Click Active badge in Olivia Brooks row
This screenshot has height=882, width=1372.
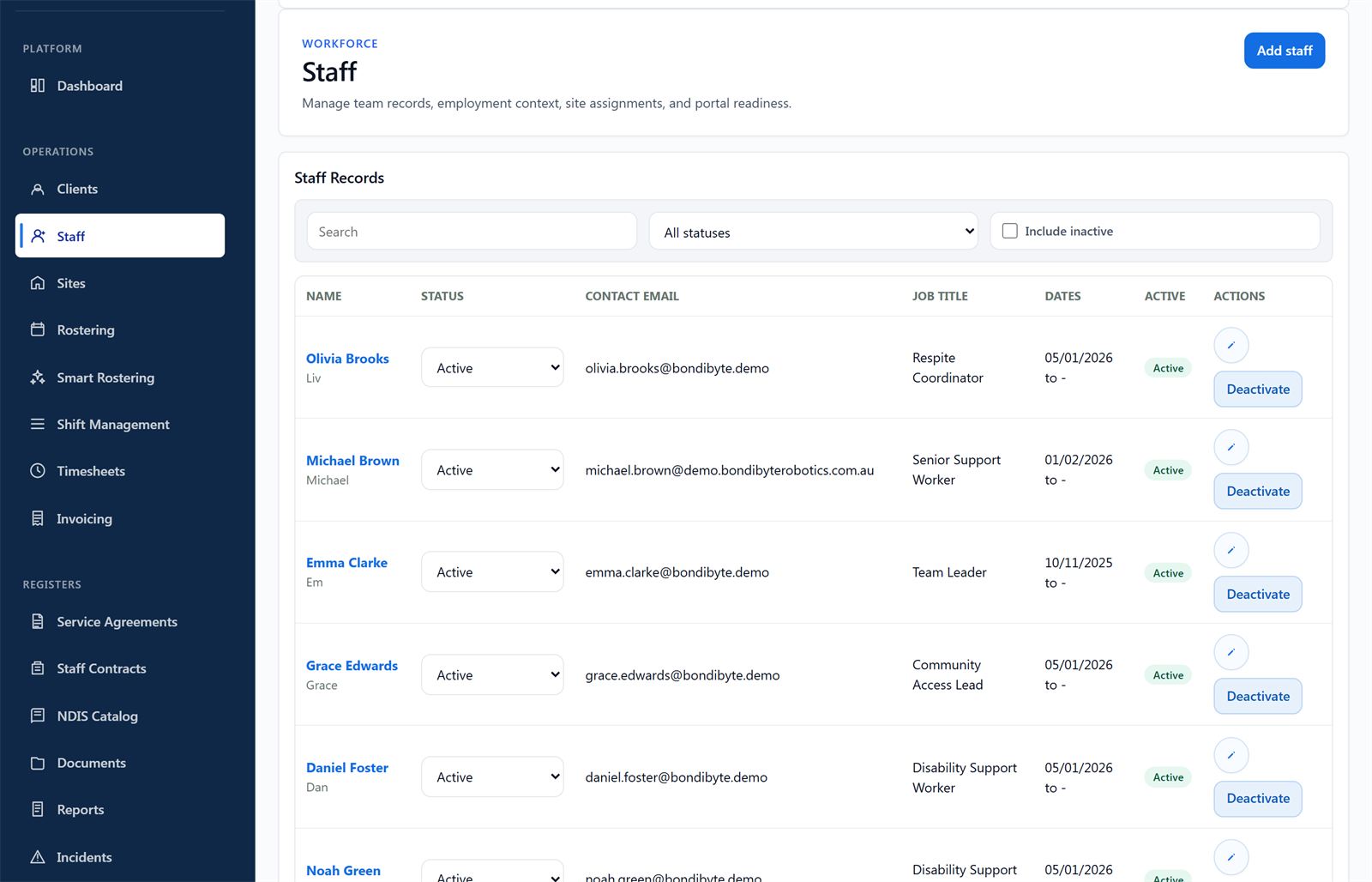[1168, 368]
